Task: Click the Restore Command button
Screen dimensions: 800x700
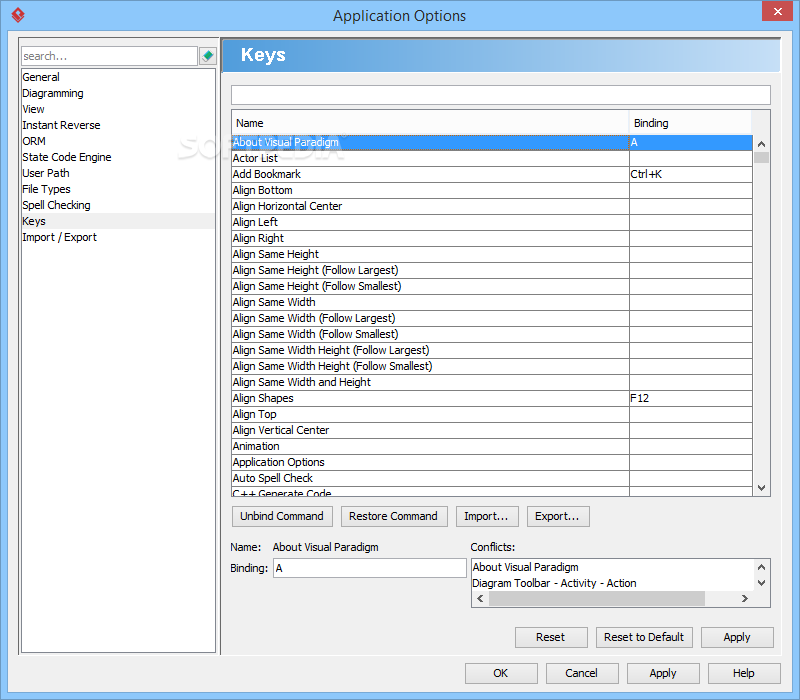Action: click(x=393, y=516)
